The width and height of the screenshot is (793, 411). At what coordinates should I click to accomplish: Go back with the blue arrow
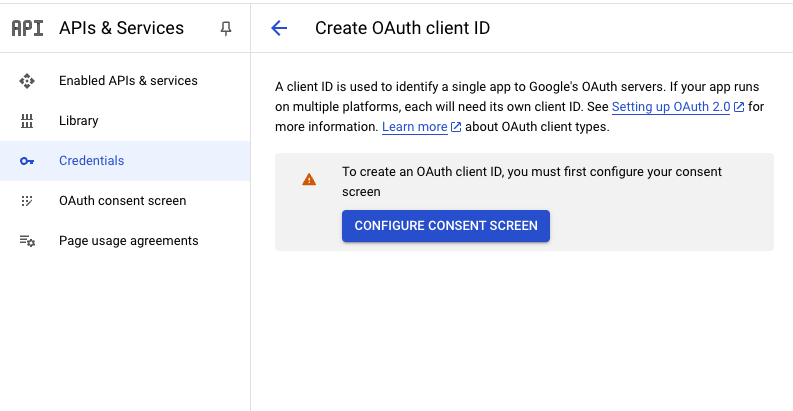(x=279, y=28)
